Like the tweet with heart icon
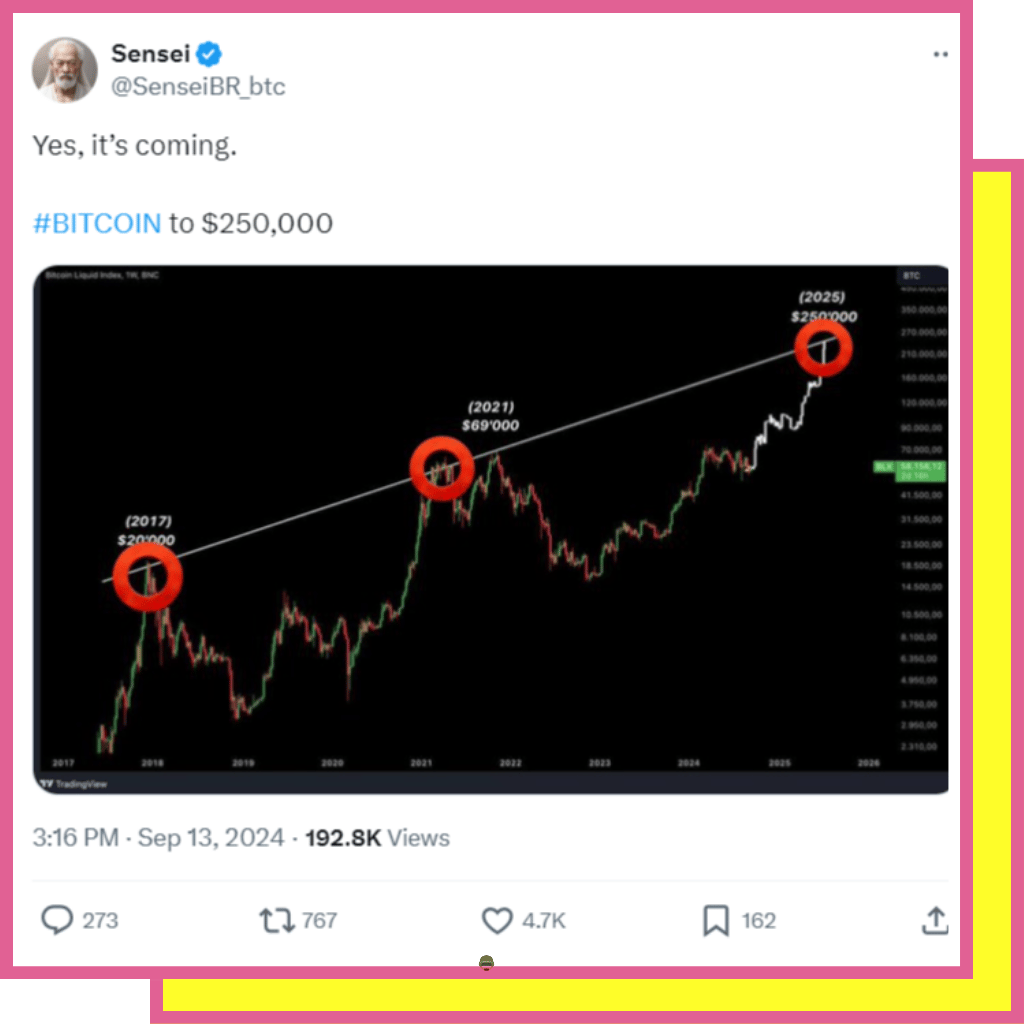The width and height of the screenshot is (1024, 1024). (497, 920)
